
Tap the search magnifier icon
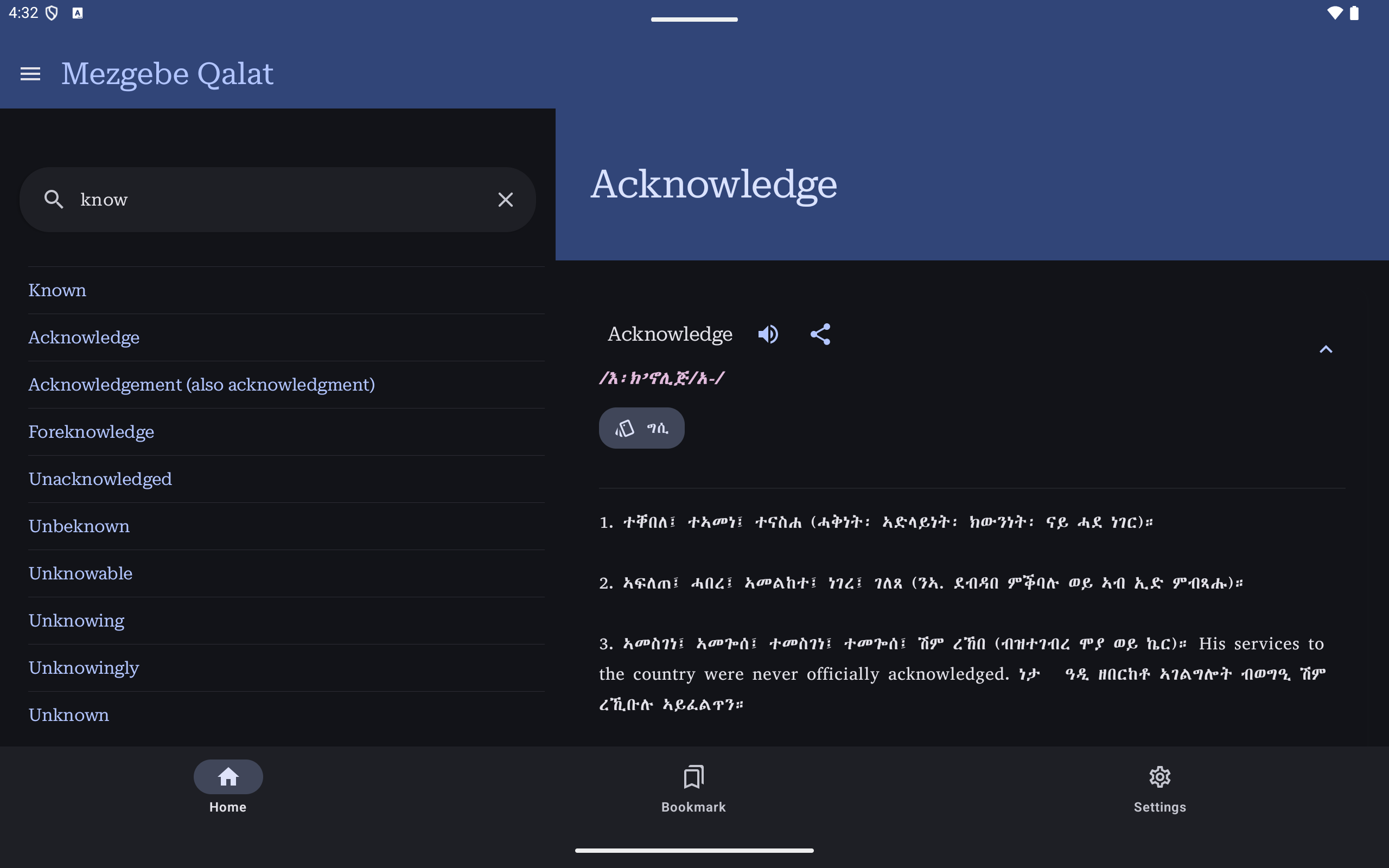pos(53,199)
